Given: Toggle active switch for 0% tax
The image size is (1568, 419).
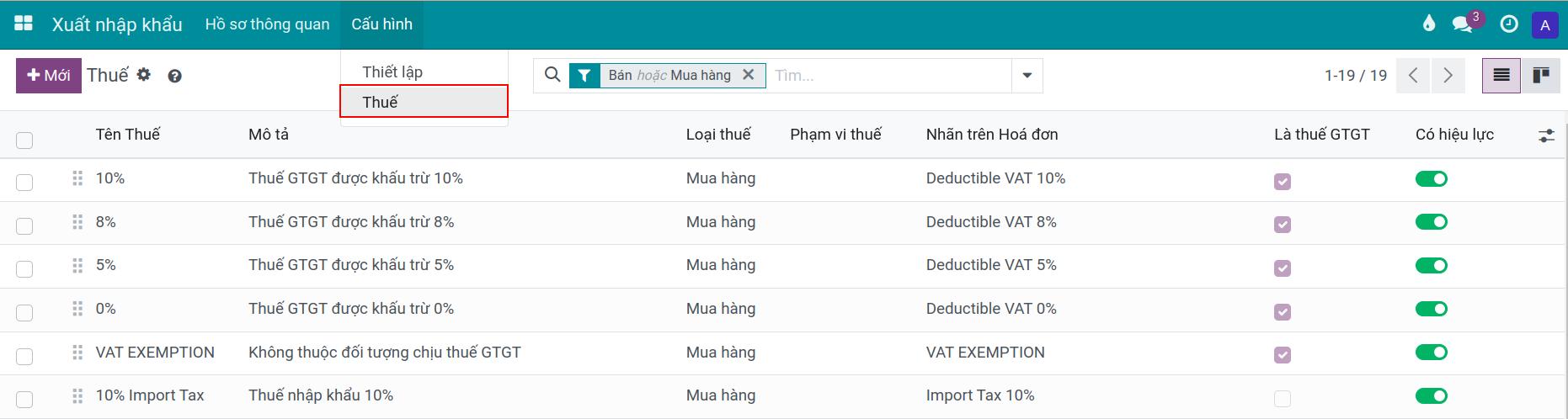Looking at the screenshot, I should click(1431, 309).
